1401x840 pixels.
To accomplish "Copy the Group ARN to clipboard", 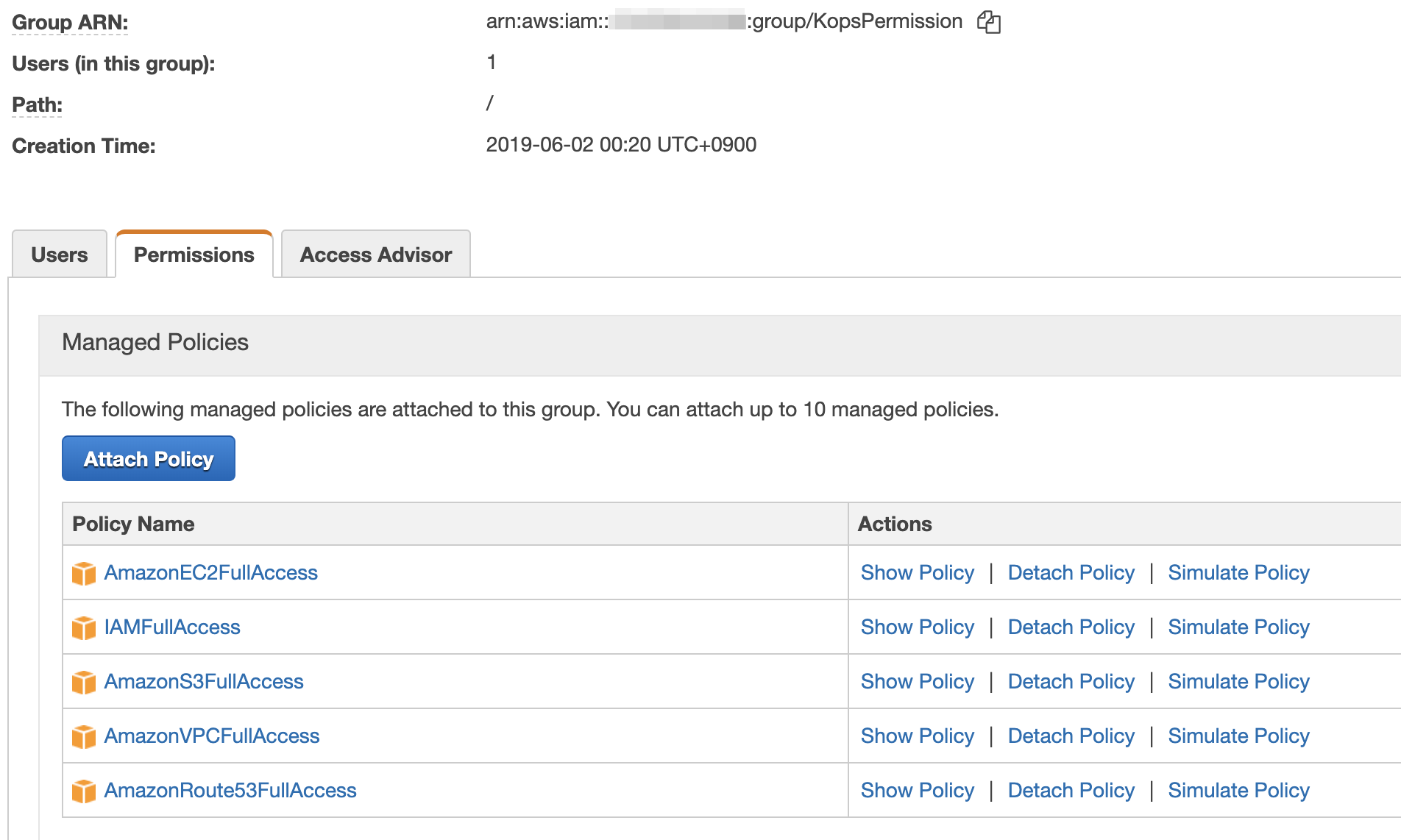I will 988,22.
